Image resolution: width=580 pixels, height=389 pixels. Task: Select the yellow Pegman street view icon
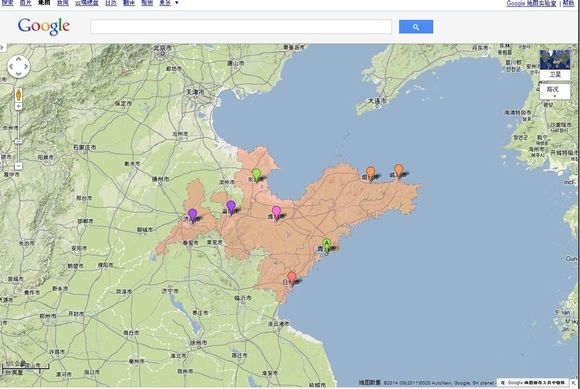click(18, 95)
